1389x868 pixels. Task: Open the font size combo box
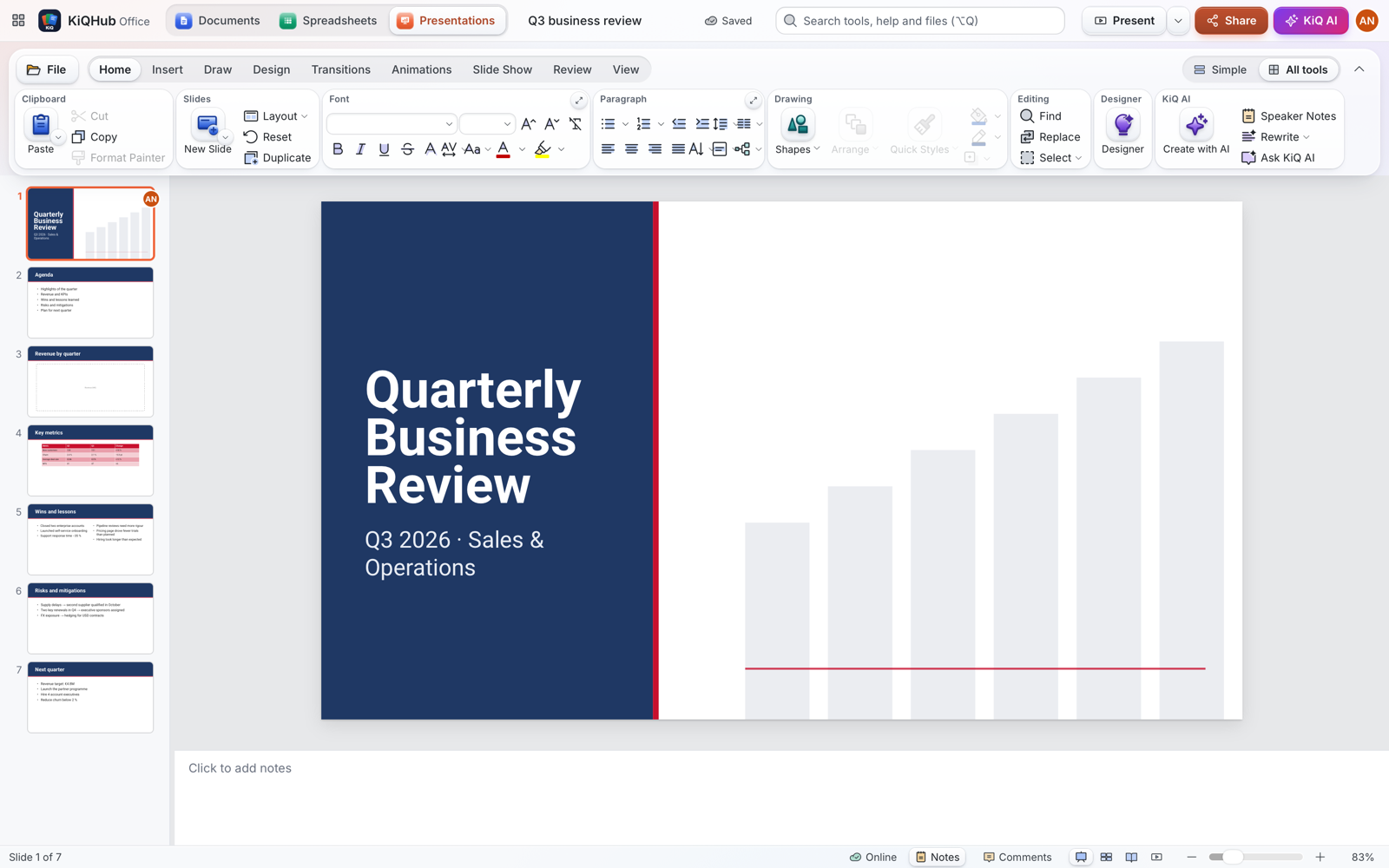pyautogui.click(x=487, y=124)
